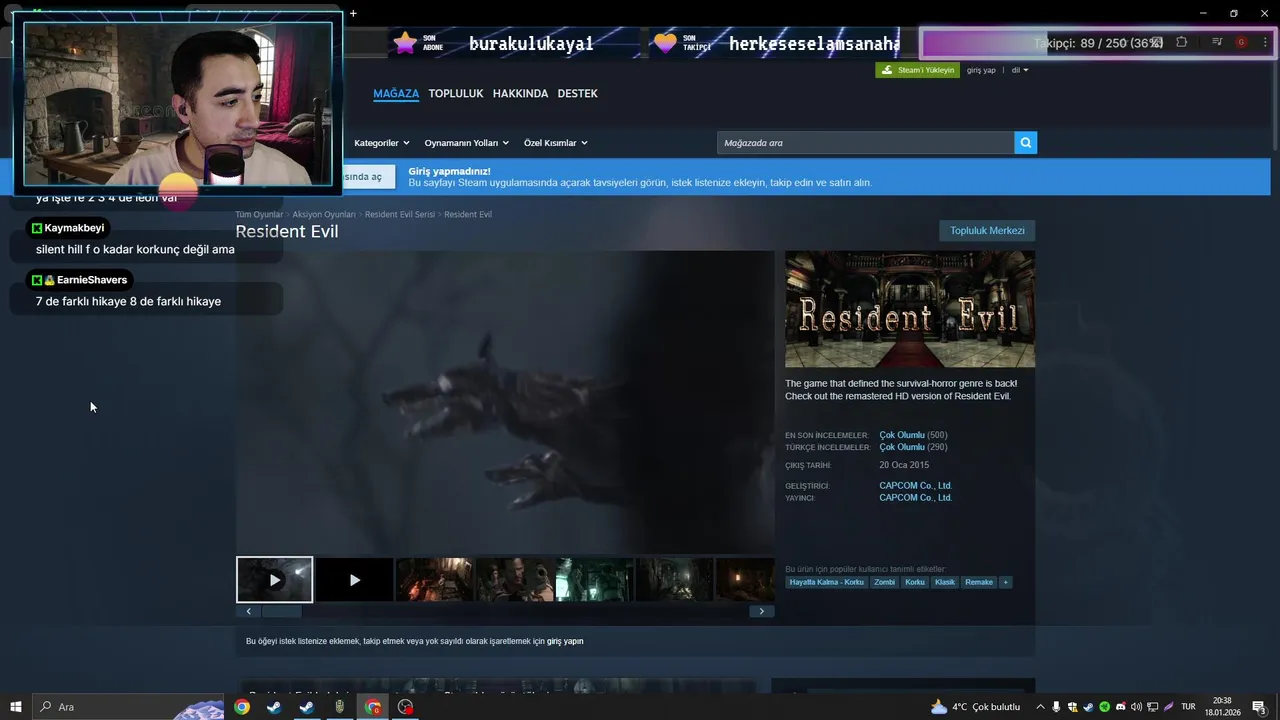Expand more tags with plus button
1280x720 pixels.
pos(1006,582)
